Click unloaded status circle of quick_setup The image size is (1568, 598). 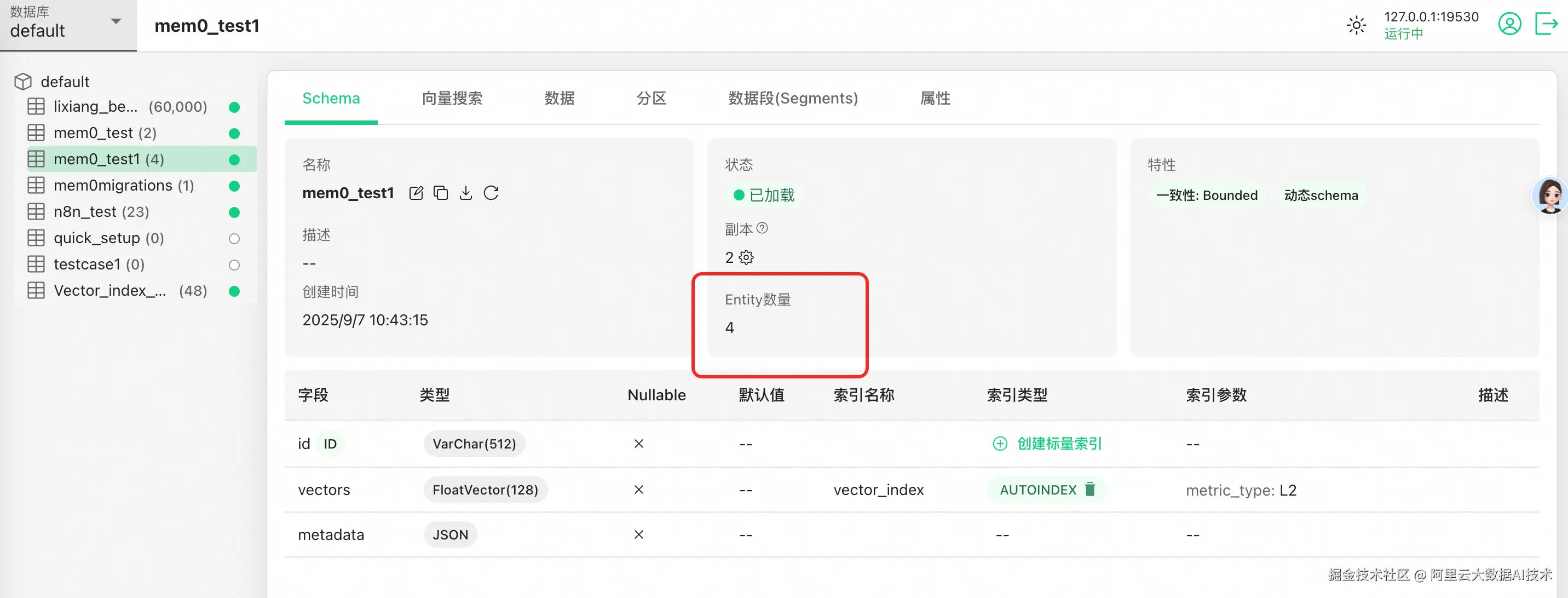(x=234, y=239)
